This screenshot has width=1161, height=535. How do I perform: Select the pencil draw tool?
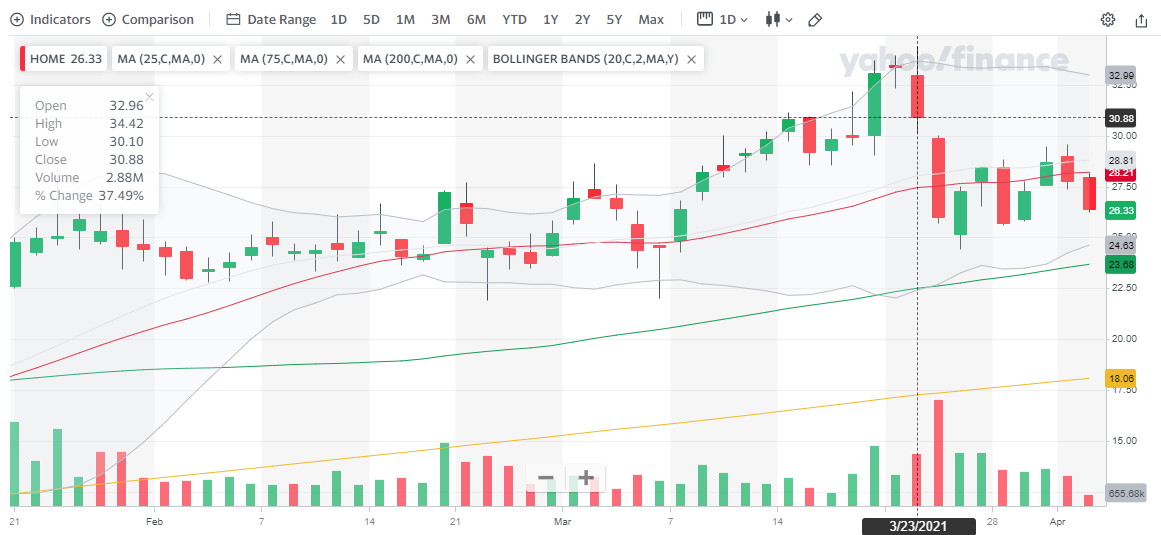pyautogui.click(x=815, y=19)
